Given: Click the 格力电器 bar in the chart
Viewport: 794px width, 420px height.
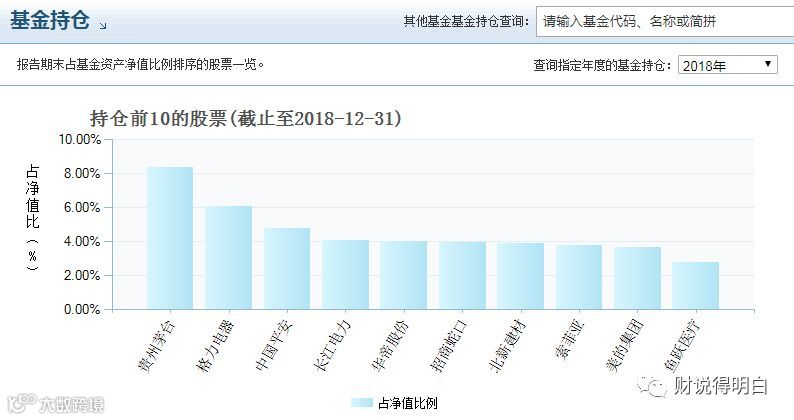Looking at the screenshot, I should point(228,257).
